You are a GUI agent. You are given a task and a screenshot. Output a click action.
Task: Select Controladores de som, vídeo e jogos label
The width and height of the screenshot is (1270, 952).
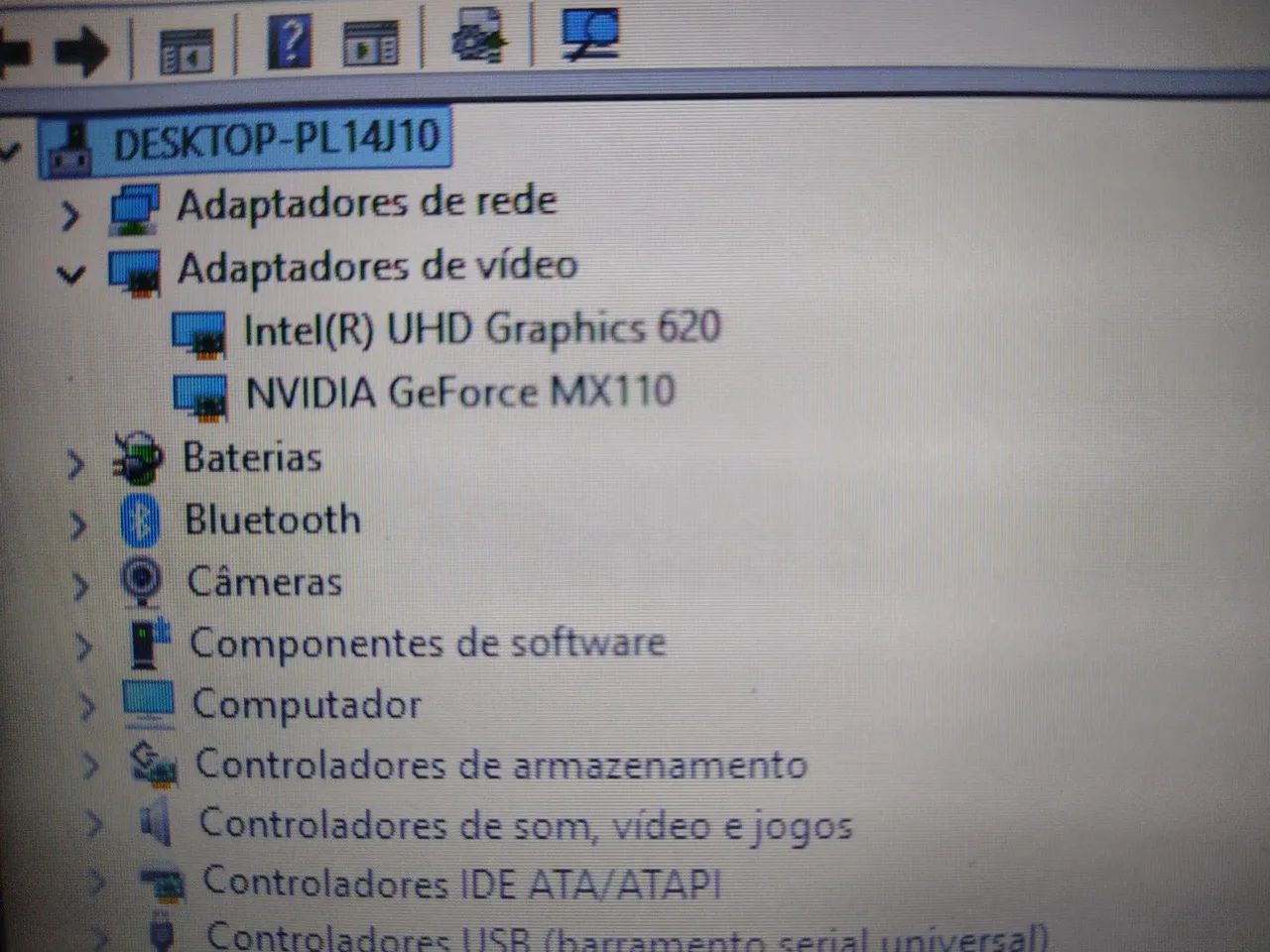click(x=526, y=825)
